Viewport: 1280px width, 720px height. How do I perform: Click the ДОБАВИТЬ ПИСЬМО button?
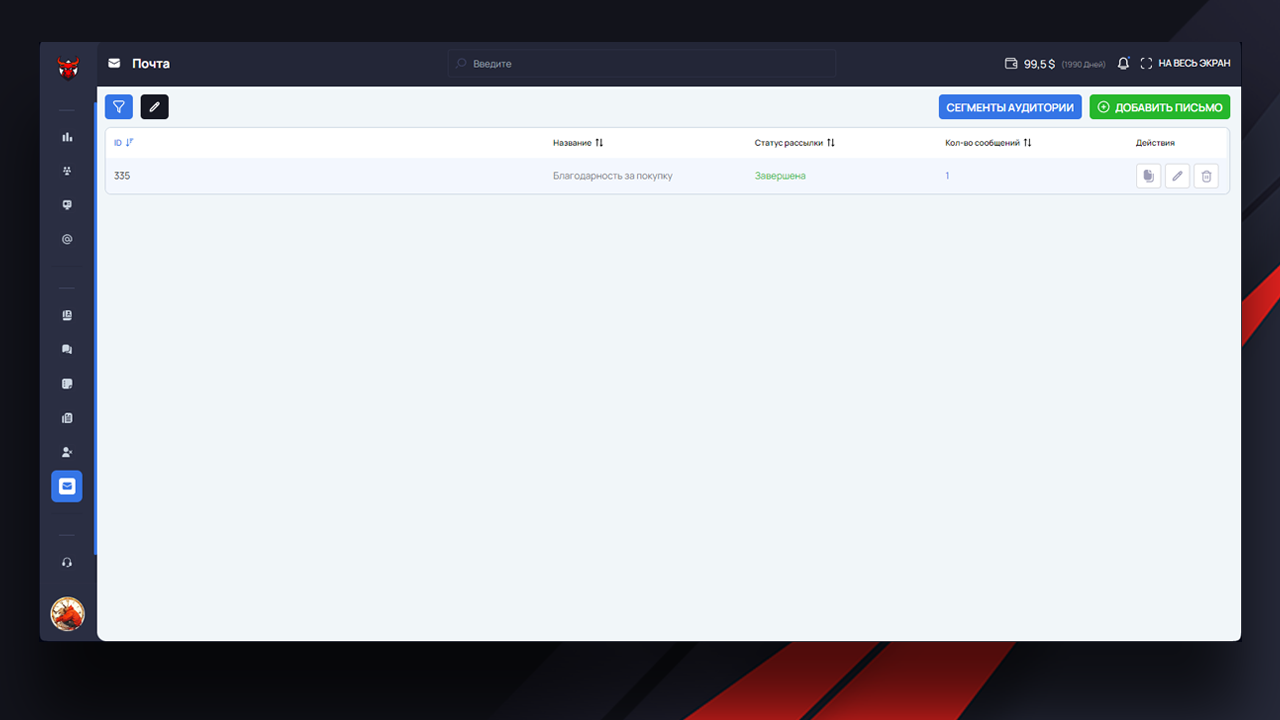[x=1160, y=107]
